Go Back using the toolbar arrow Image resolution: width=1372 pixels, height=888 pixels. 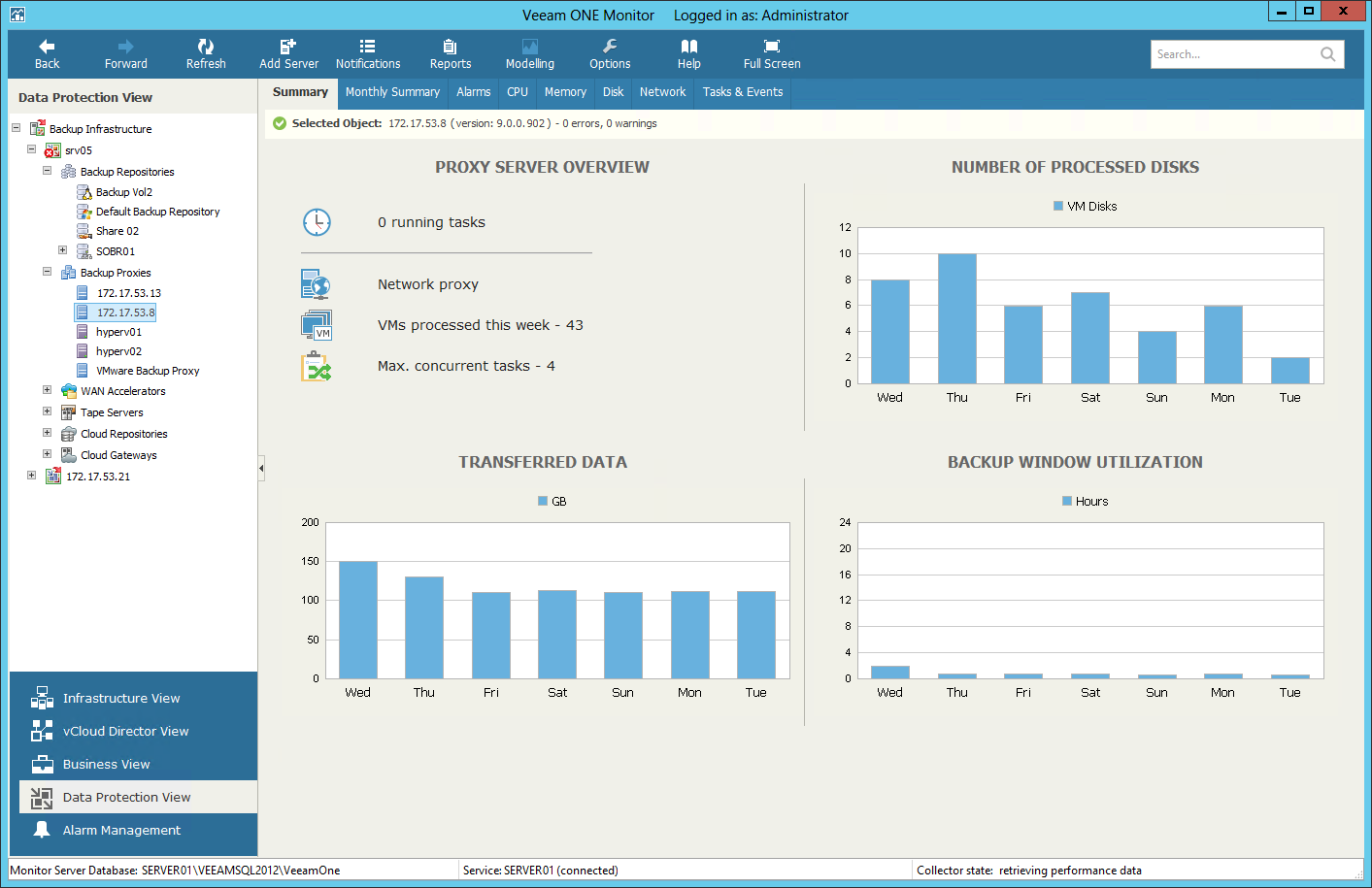click(x=47, y=54)
